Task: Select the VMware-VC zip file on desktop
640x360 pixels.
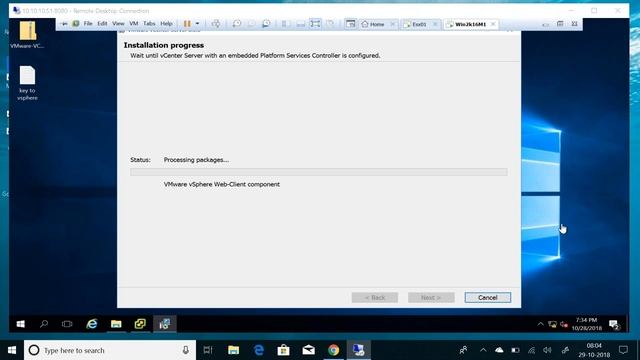Action: click(27, 35)
